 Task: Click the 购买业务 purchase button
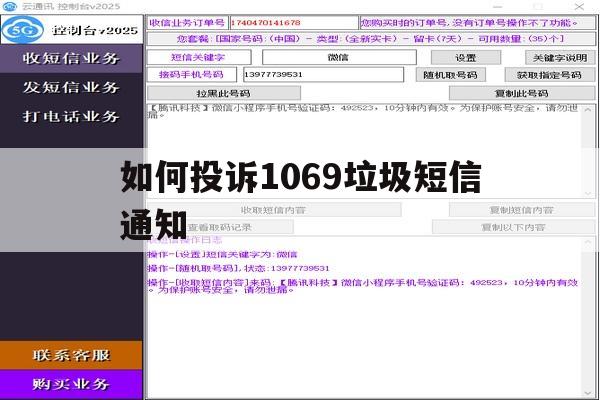coord(71,384)
